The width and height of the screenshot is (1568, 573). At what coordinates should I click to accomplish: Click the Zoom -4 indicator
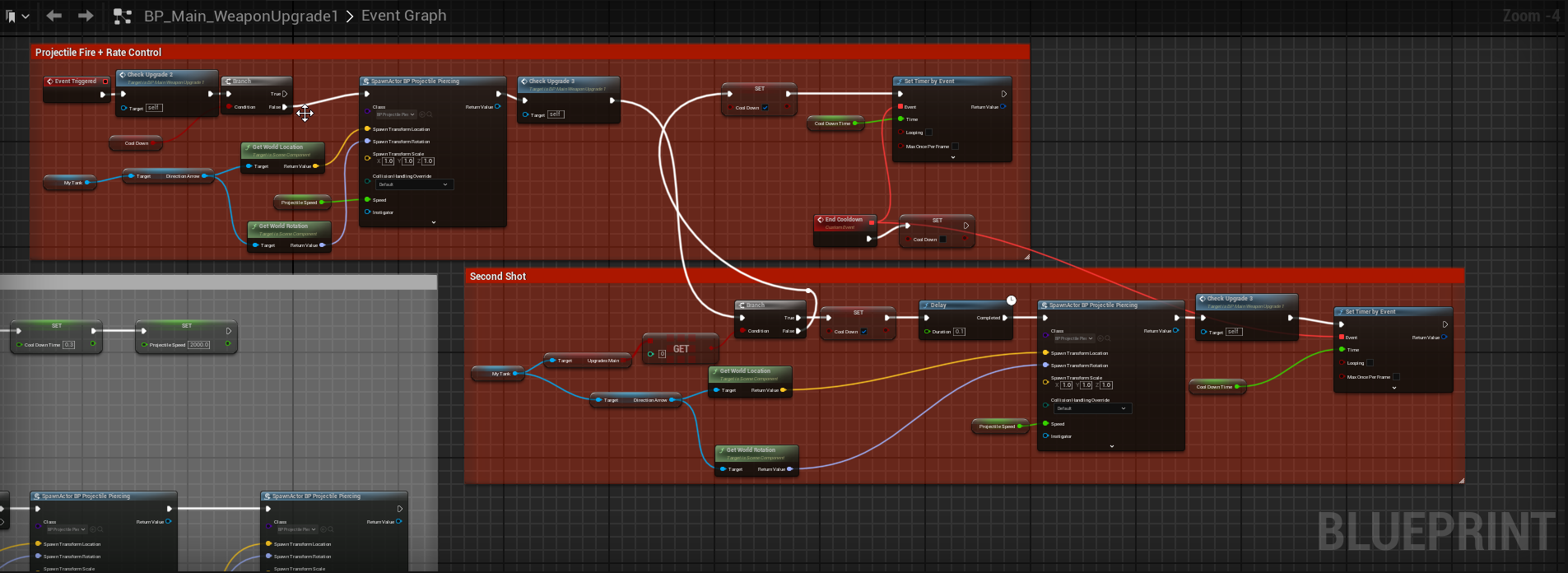(x=1531, y=16)
